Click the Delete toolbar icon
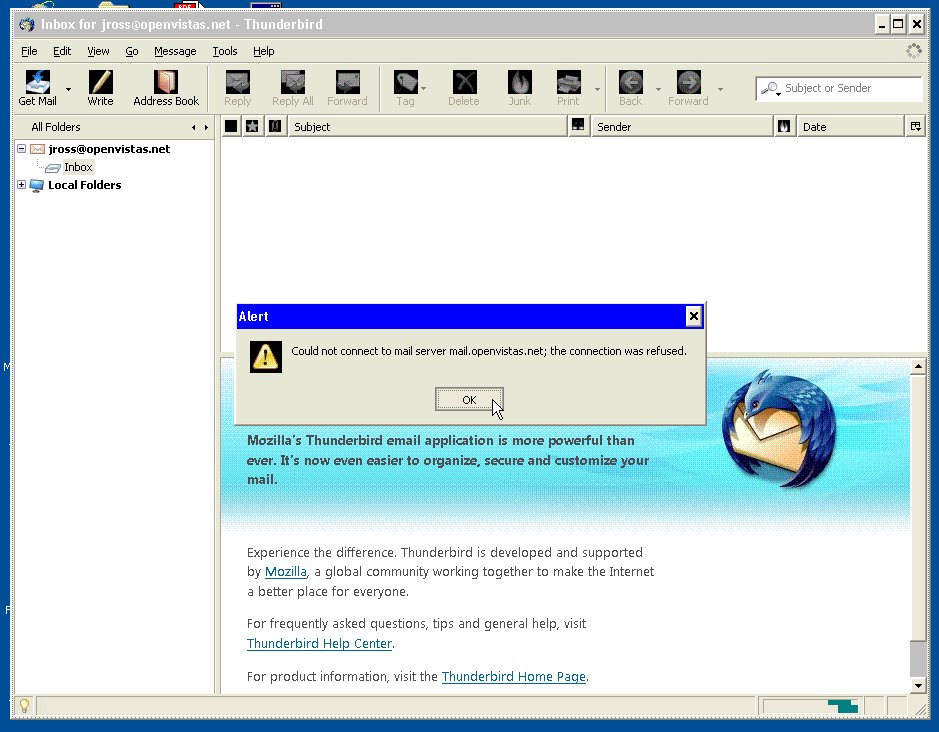939x732 pixels. pos(464,82)
